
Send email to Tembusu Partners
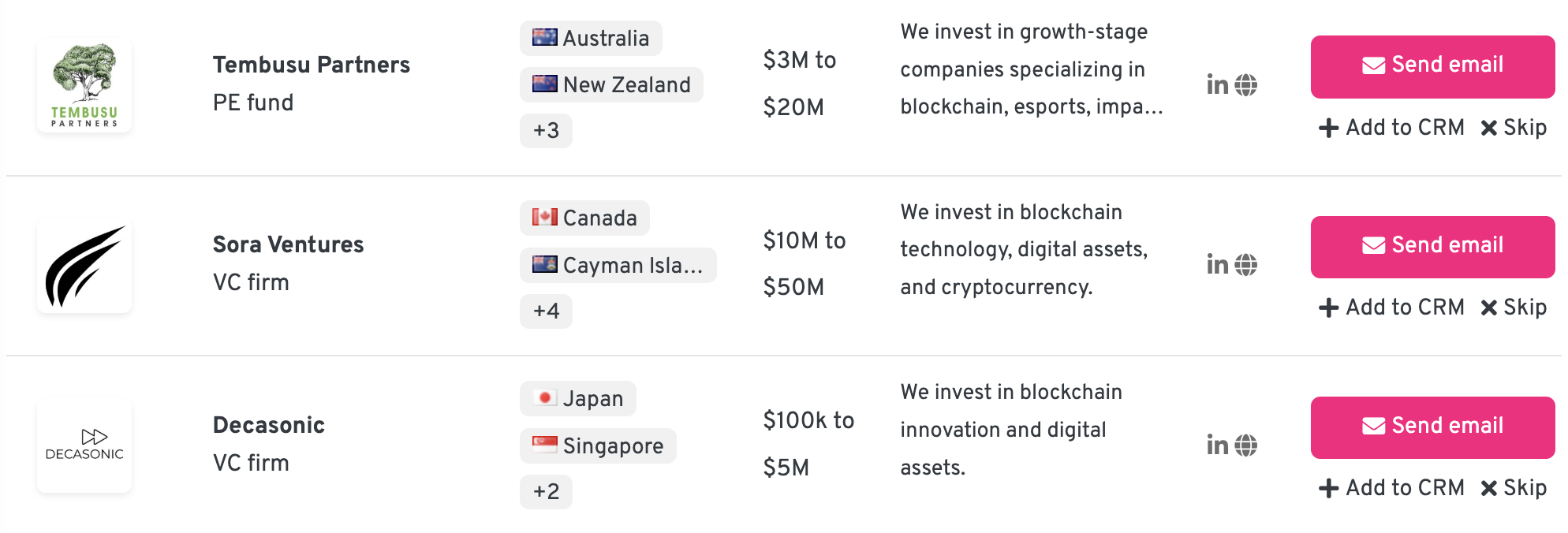(x=1432, y=66)
